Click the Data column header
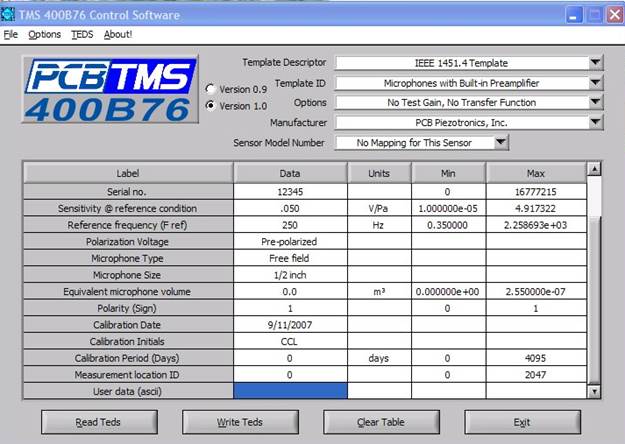 pyautogui.click(x=290, y=173)
